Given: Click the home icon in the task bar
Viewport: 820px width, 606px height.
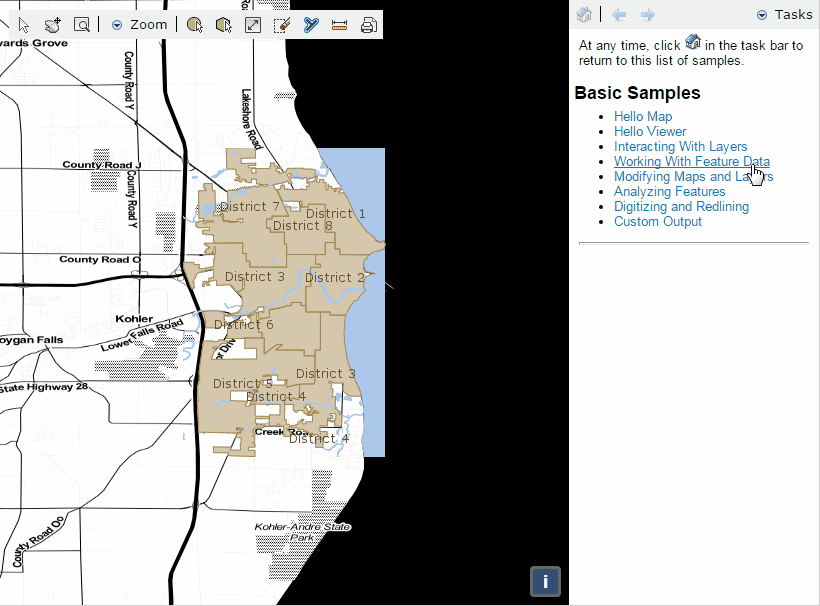Looking at the screenshot, I should [584, 14].
